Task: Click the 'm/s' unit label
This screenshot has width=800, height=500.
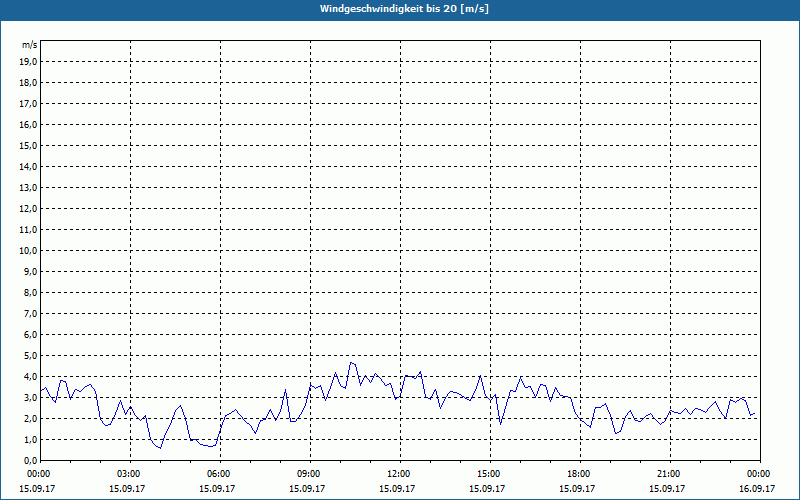Action: (x=29, y=45)
